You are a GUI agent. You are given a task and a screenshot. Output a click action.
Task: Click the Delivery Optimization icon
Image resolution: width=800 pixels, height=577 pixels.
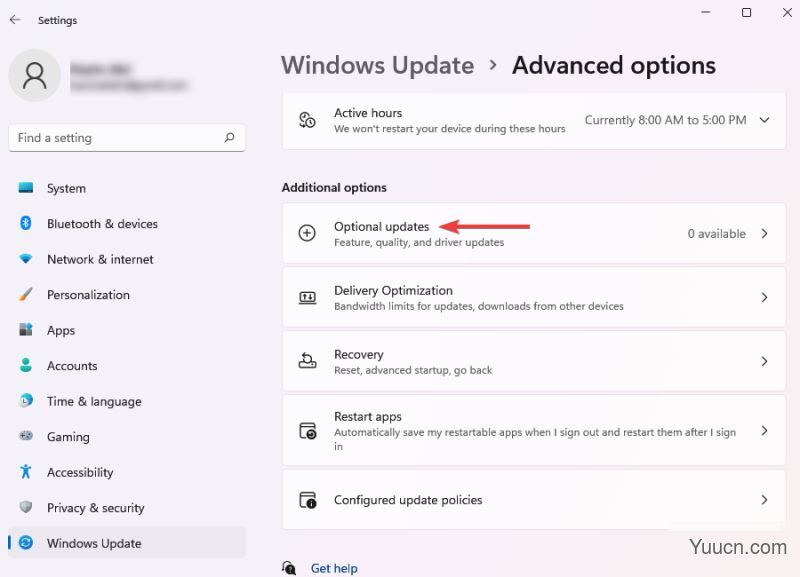[x=307, y=297]
